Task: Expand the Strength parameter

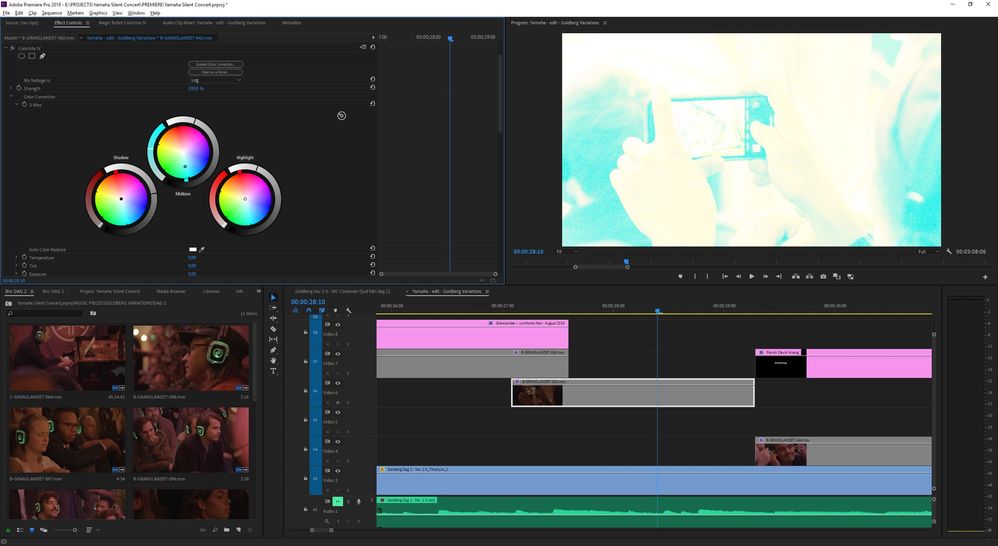Action: click(x=11, y=88)
